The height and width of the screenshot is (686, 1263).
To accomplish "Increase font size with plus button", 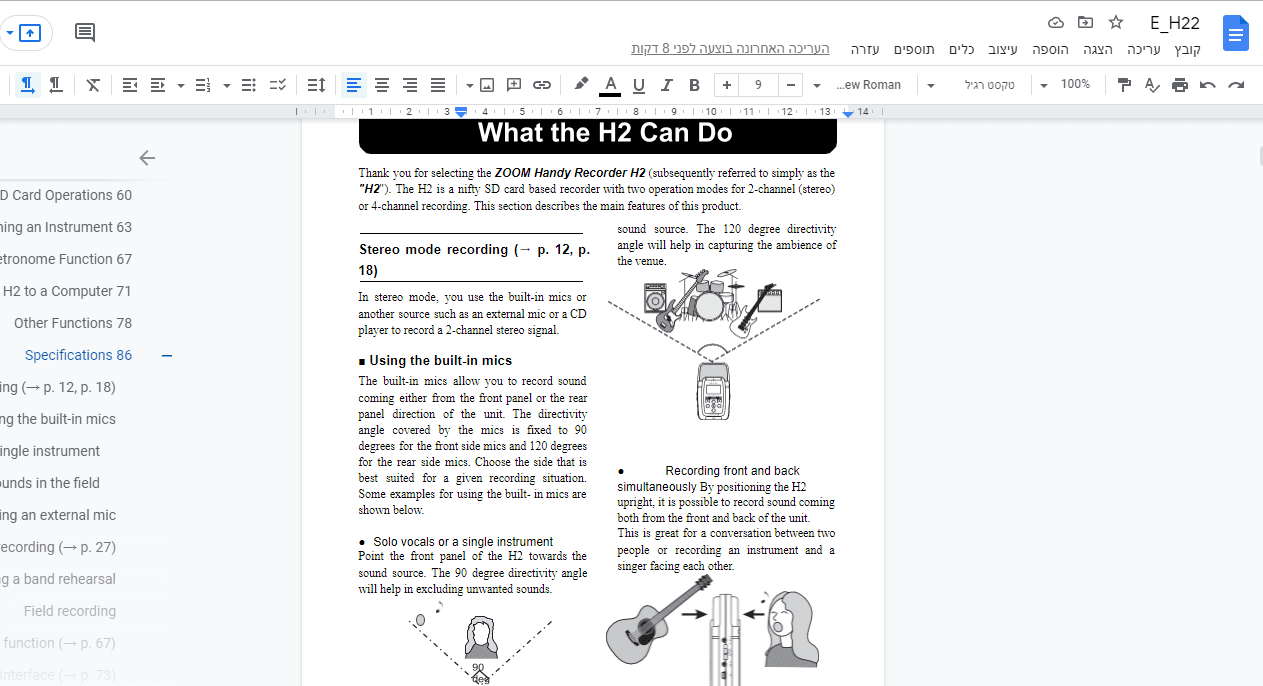I will pos(727,85).
